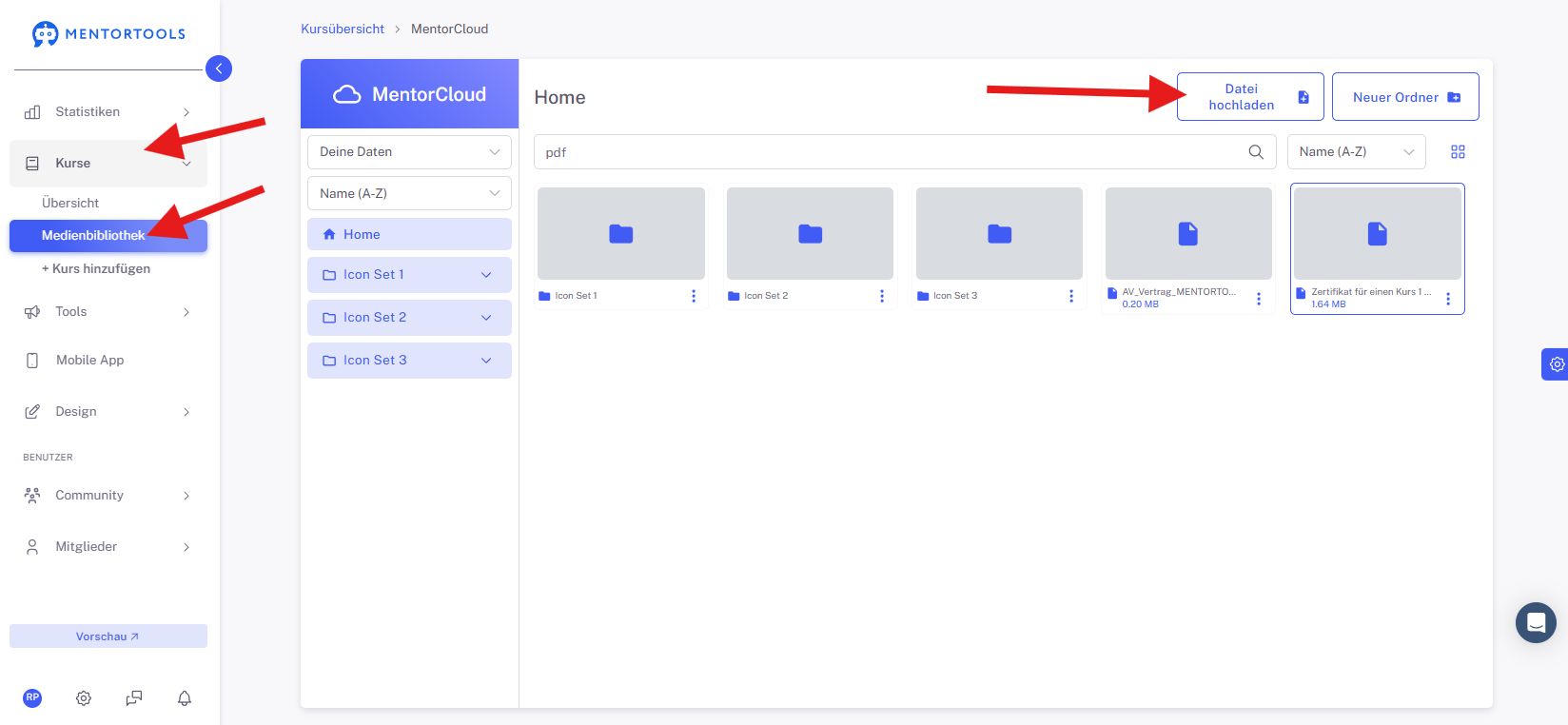This screenshot has width=1568, height=725.
Task: Open the Icon Set 3 folder thumbnail
Action: pyautogui.click(x=999, y=233)
